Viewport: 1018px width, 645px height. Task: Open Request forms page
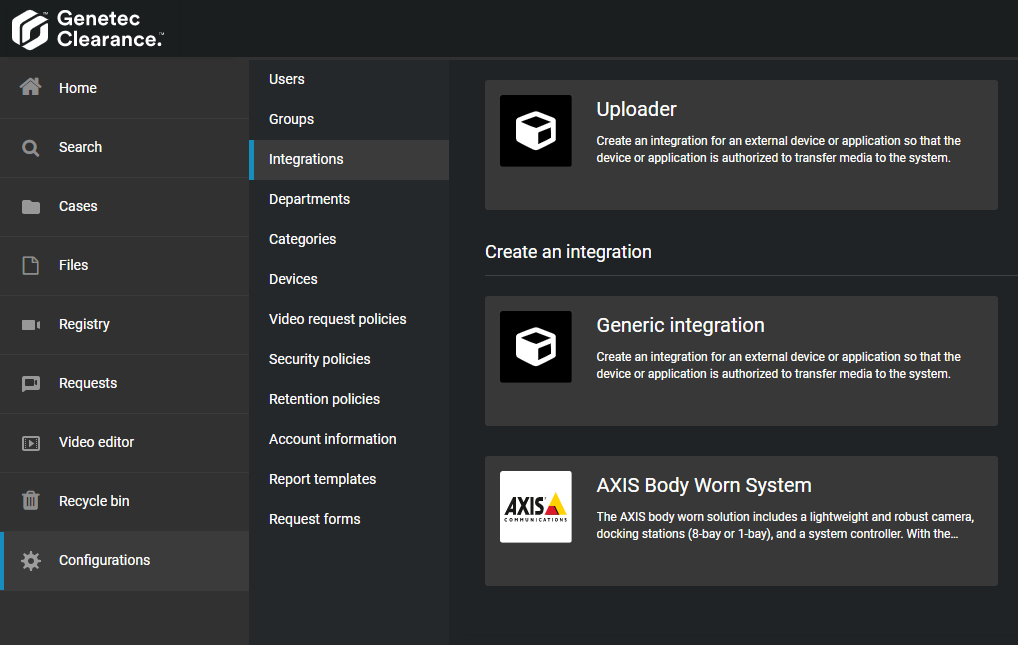[315, 519]
